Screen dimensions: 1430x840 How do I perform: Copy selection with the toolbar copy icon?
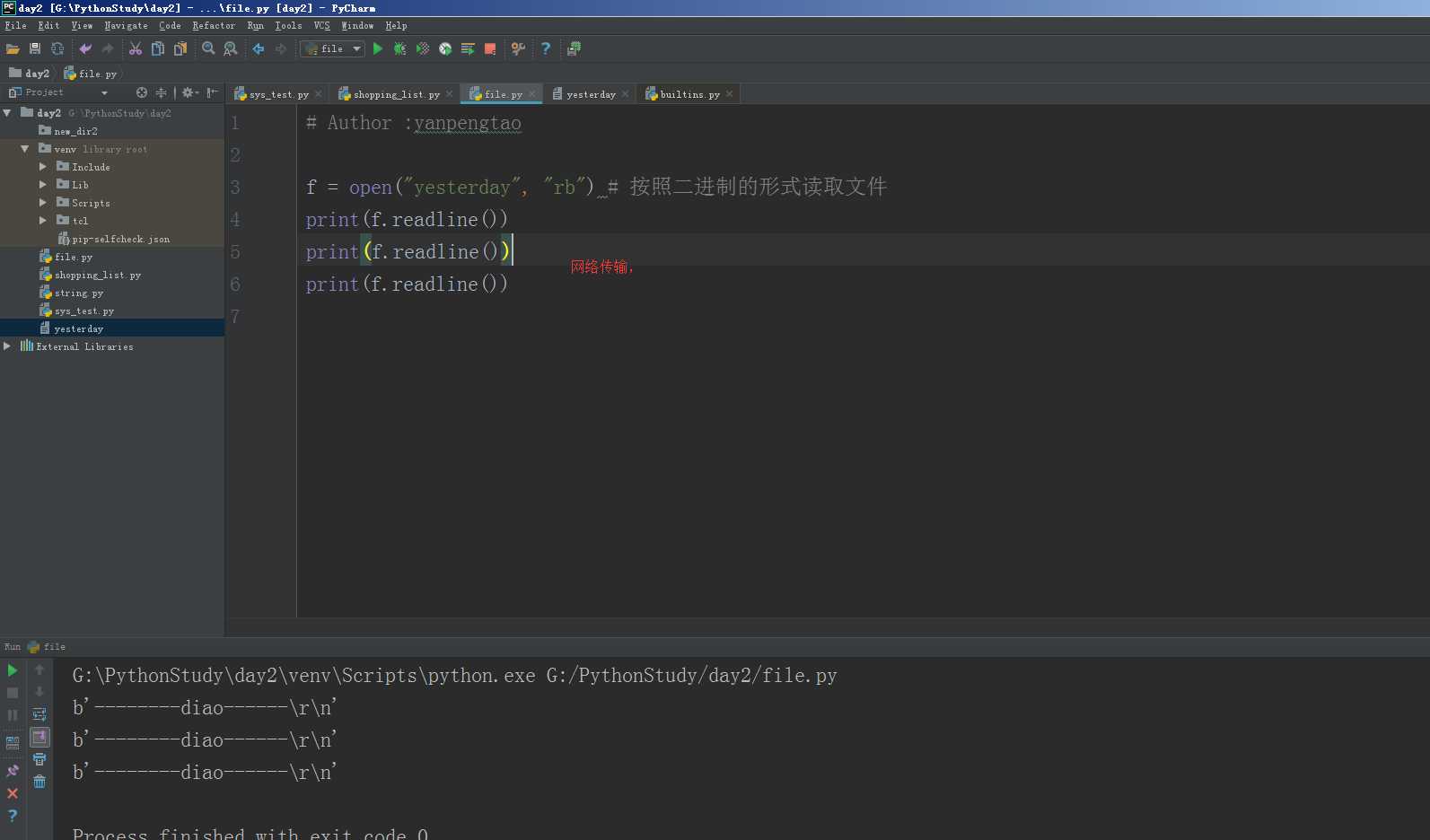click(x=158, y=48)
